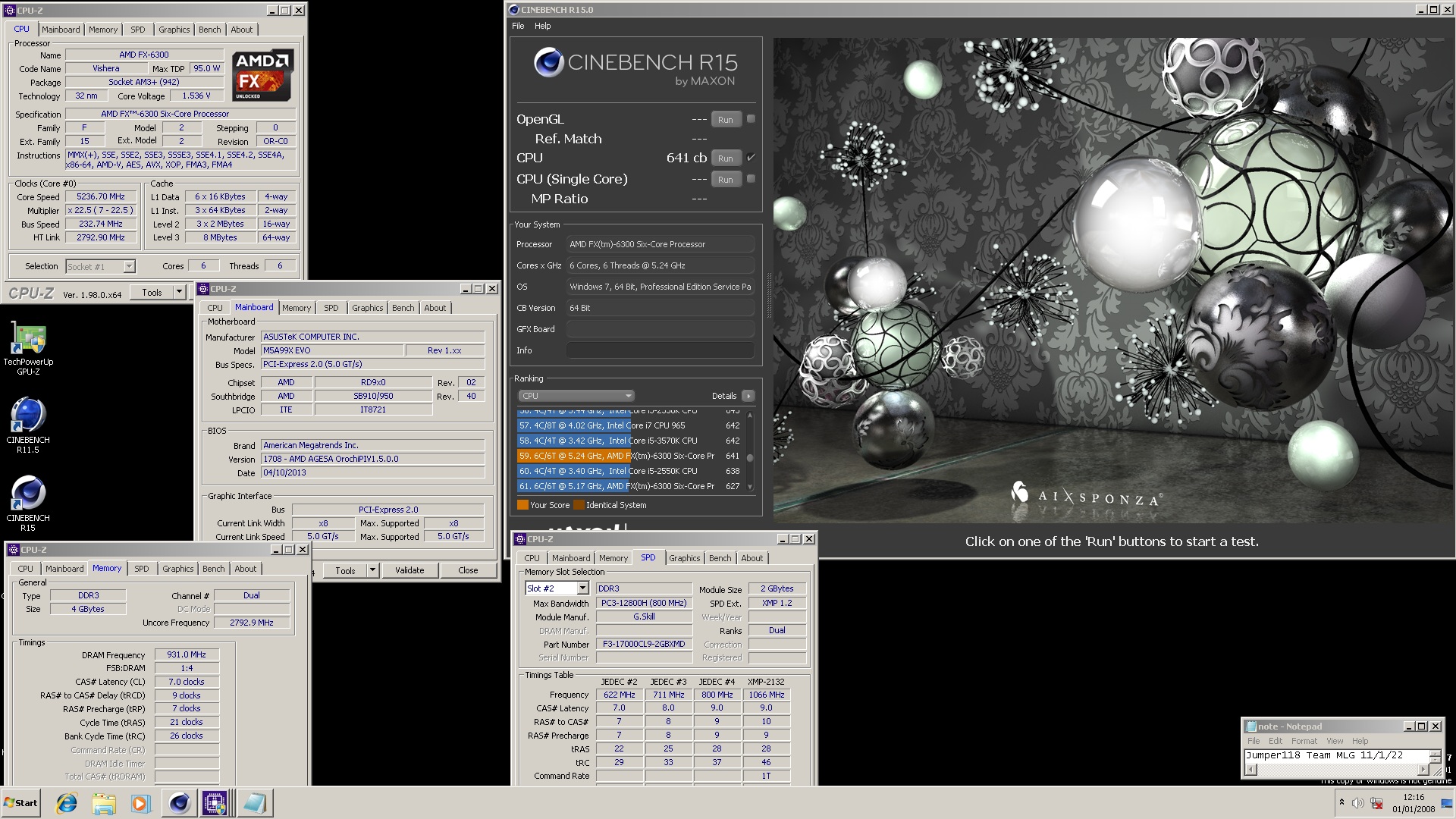Click part number F3-17000CL9-2GBXMD

tap(644, 644)
